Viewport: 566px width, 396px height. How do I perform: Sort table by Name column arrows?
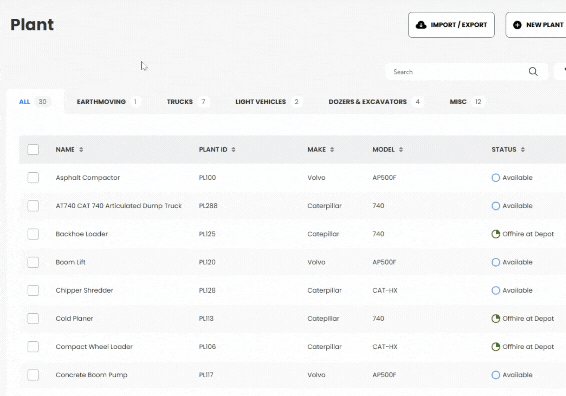pos(81,149)
